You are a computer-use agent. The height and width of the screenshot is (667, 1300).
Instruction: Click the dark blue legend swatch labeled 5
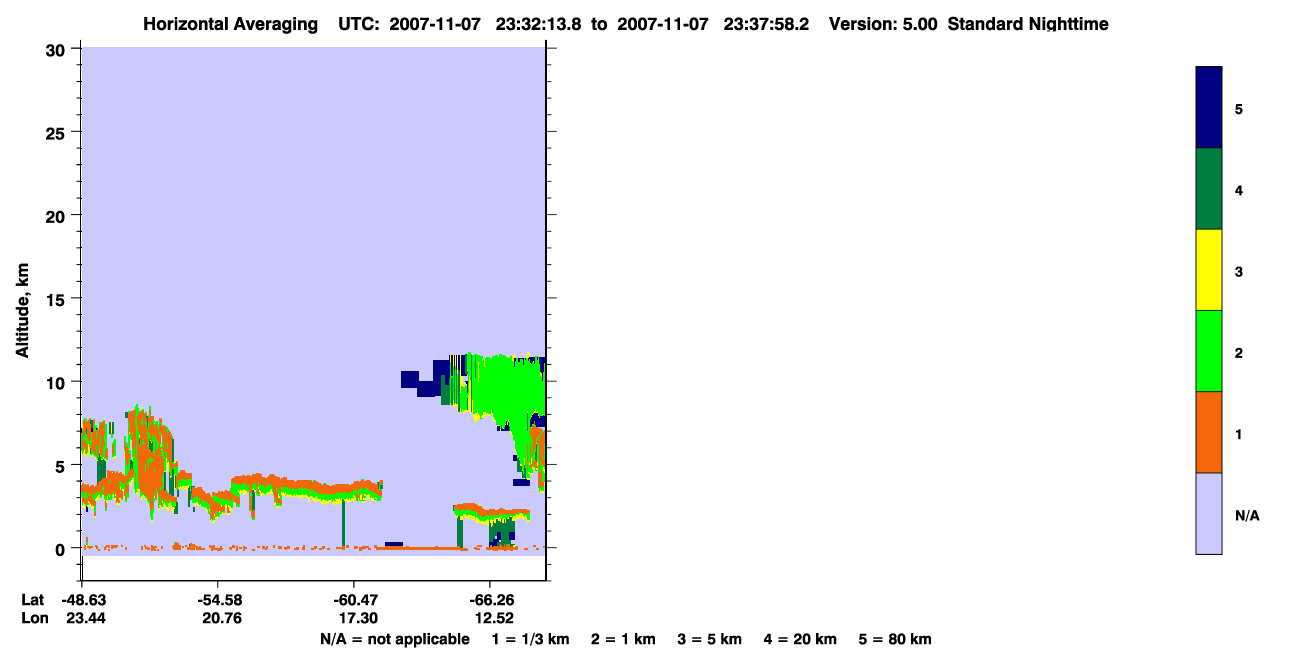click(x=1209, y=107)
